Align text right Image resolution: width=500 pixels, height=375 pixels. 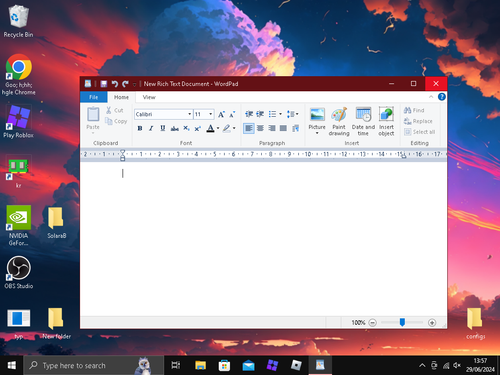tap(272, 128)
